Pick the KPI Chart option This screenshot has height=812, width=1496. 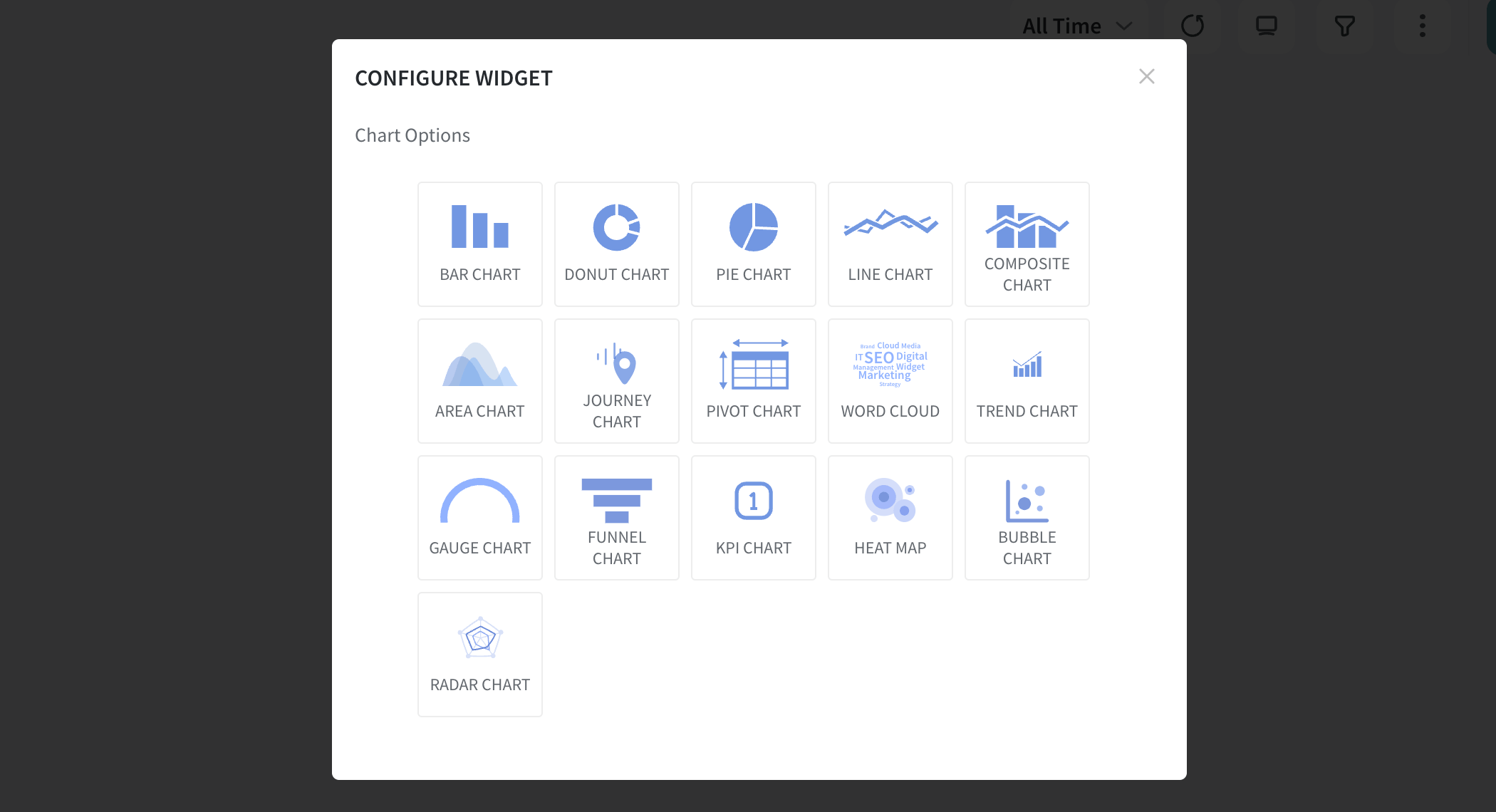click(x=754, y=518)
